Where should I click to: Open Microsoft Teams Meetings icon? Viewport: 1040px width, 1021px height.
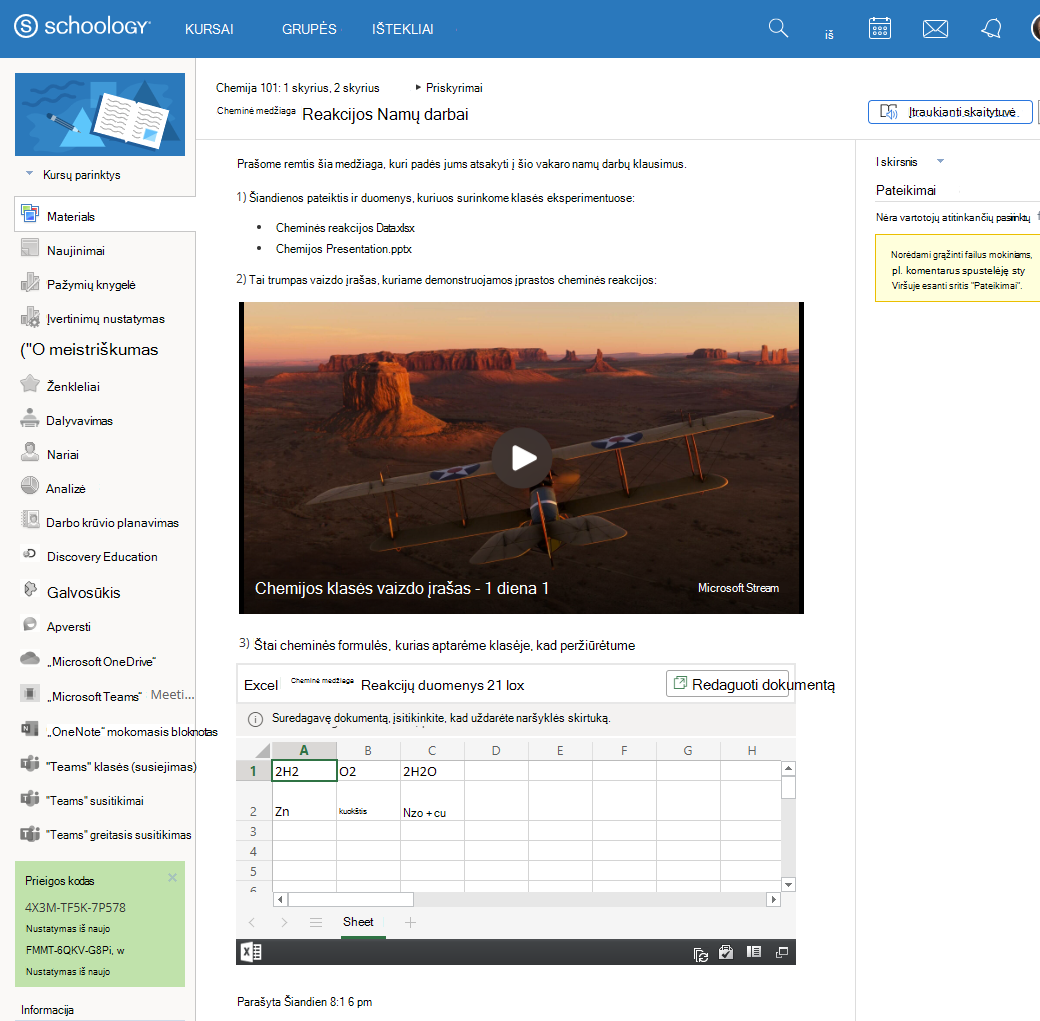(29, 694)
